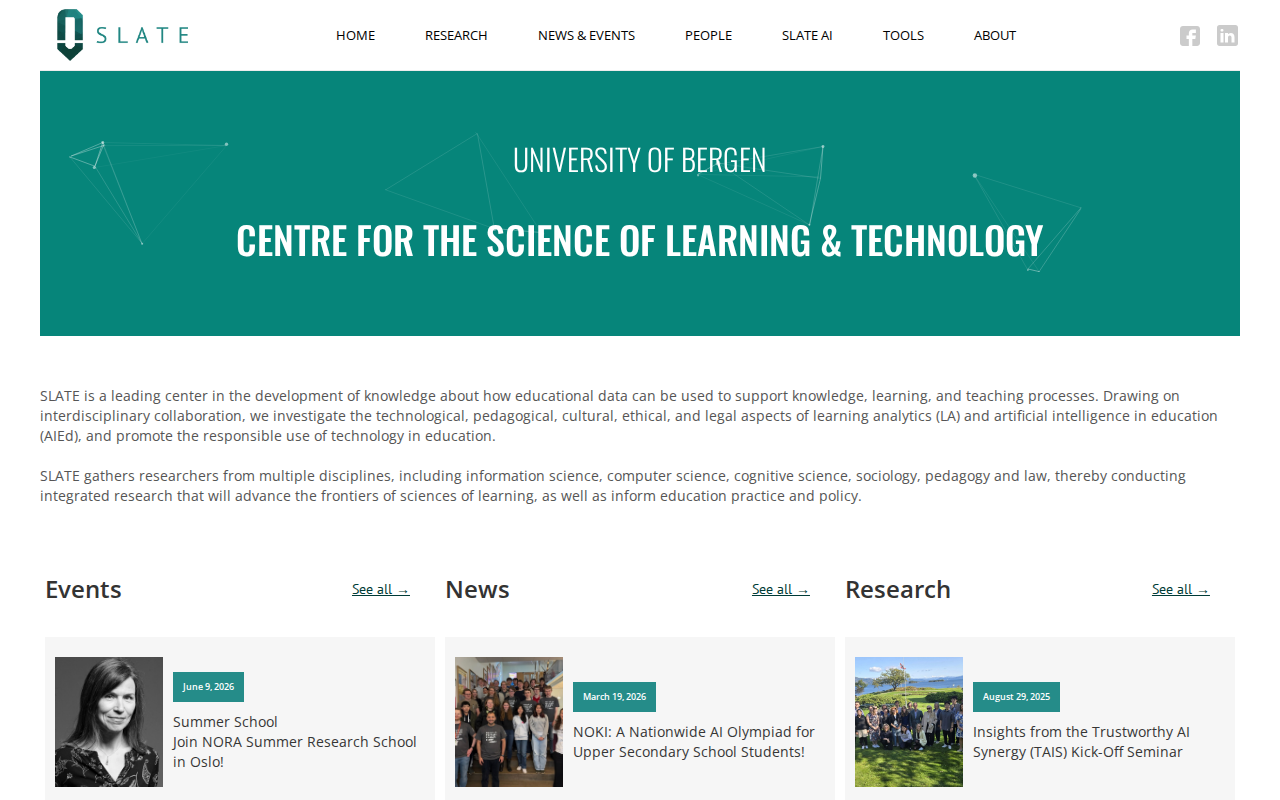Open the LinkedIn page icon
This screenshot has width=1280, height=800.
(x=1227, y=35)
